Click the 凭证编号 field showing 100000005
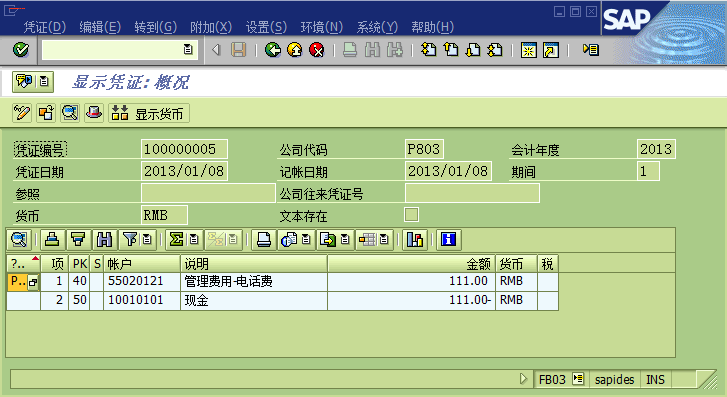The image size is (727, 397). point(184,149)
